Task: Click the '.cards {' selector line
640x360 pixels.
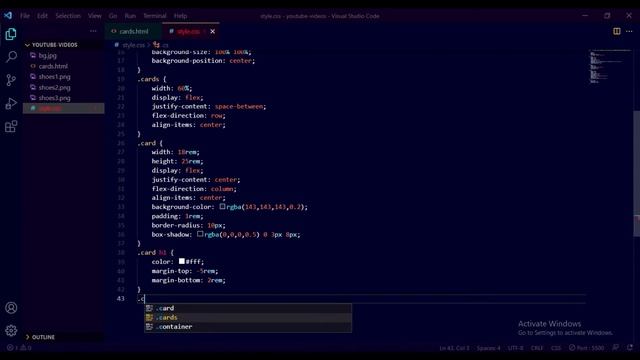Action: point(152,79)
